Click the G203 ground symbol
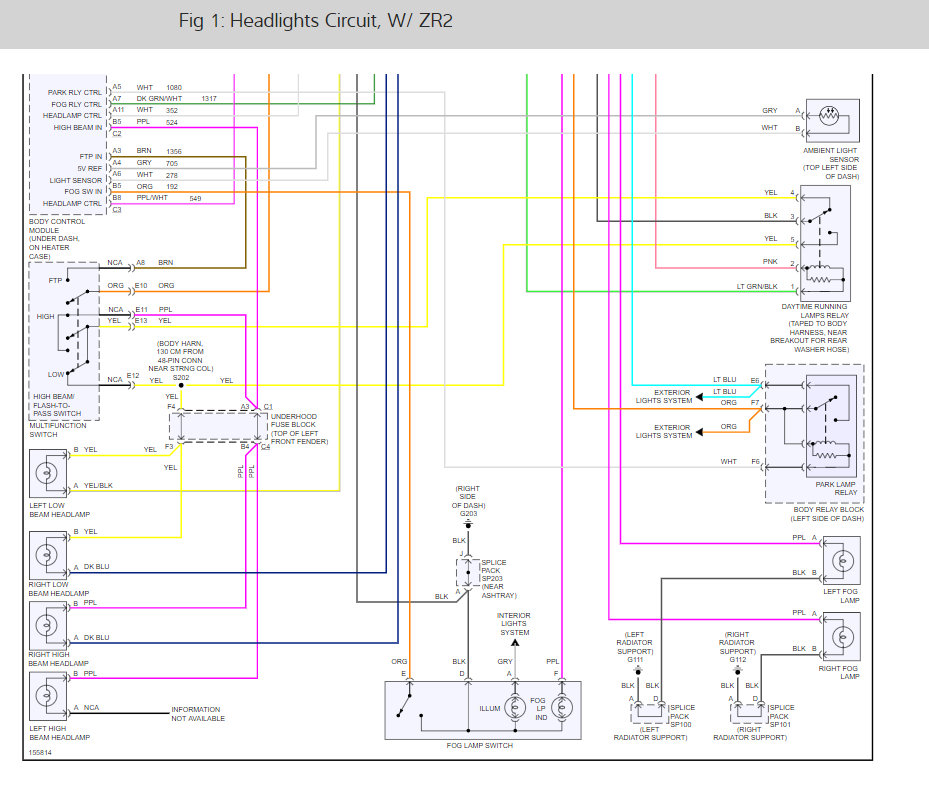 468,524
